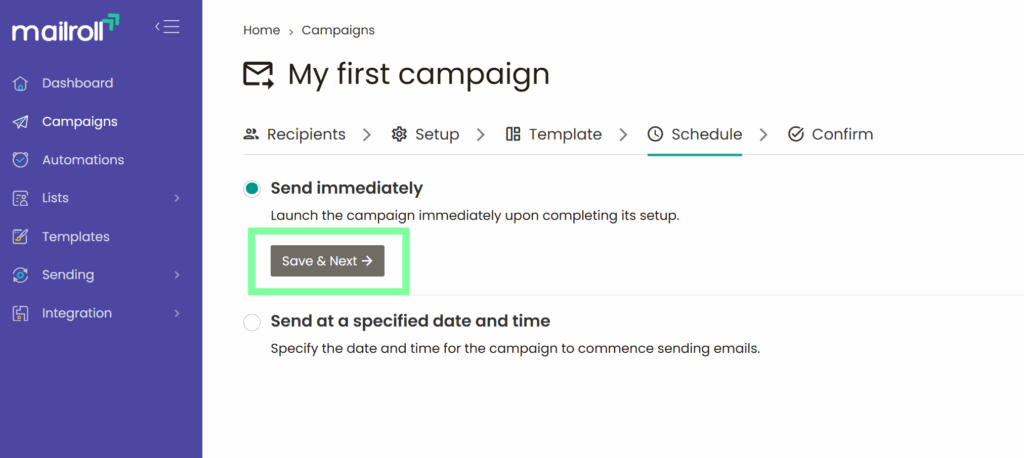The height and width of the screenshot is (458, 1024).
Task: Click the Dashboard home icon in sidebar
Action: tap(20, 83)
